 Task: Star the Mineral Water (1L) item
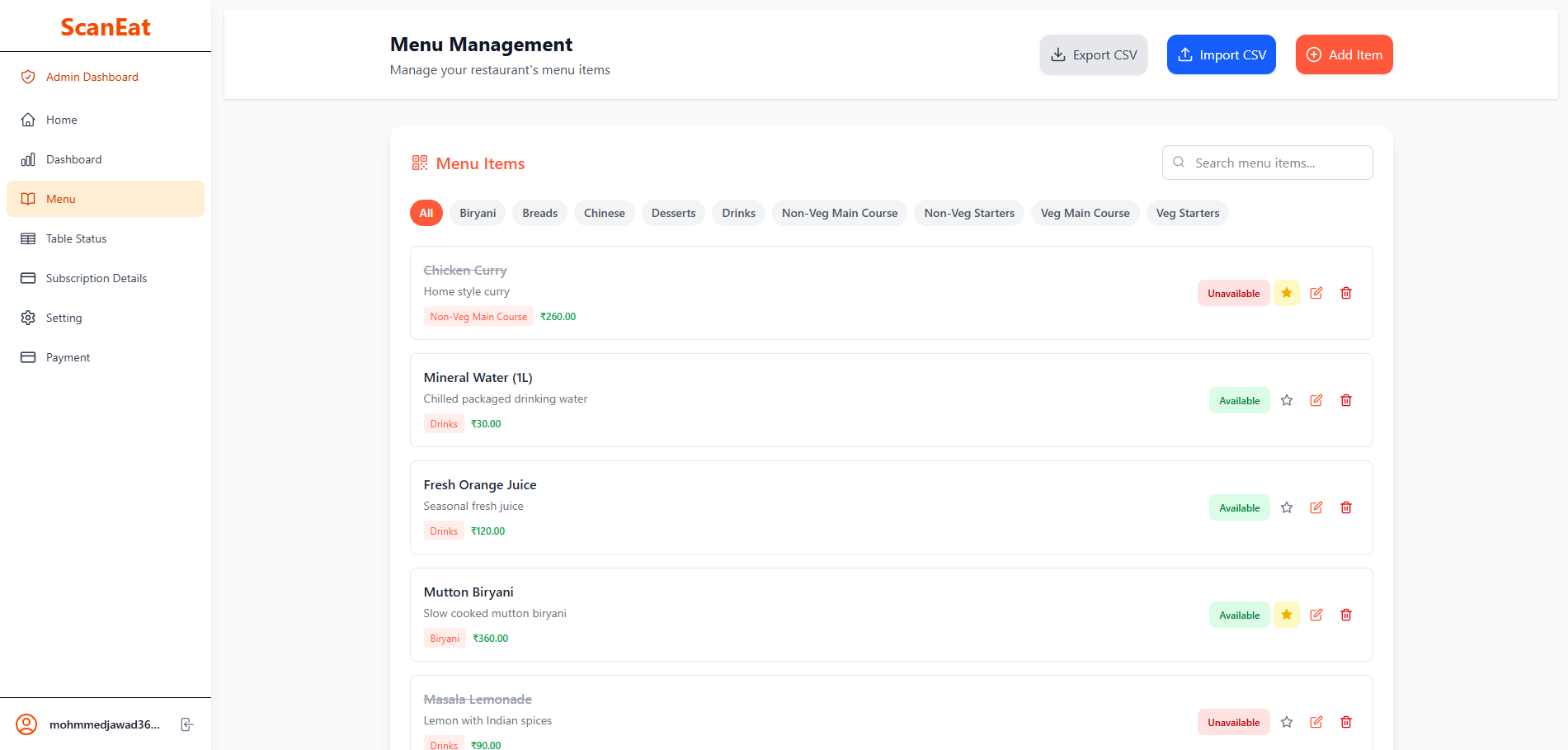(x=1287, y=400)
